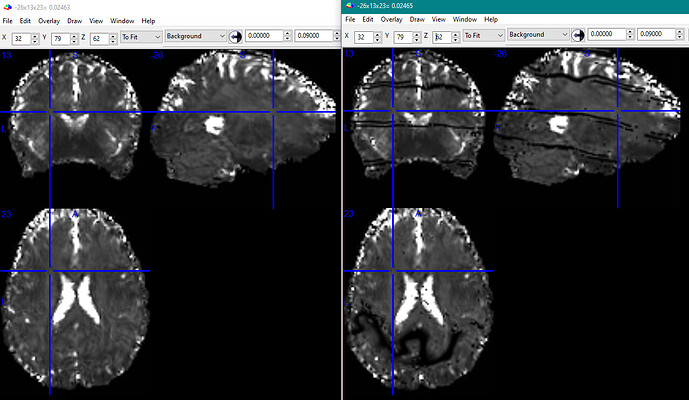Open the View menu in the right window
This screenshot has width=689, height=400.
pos(439,19)
